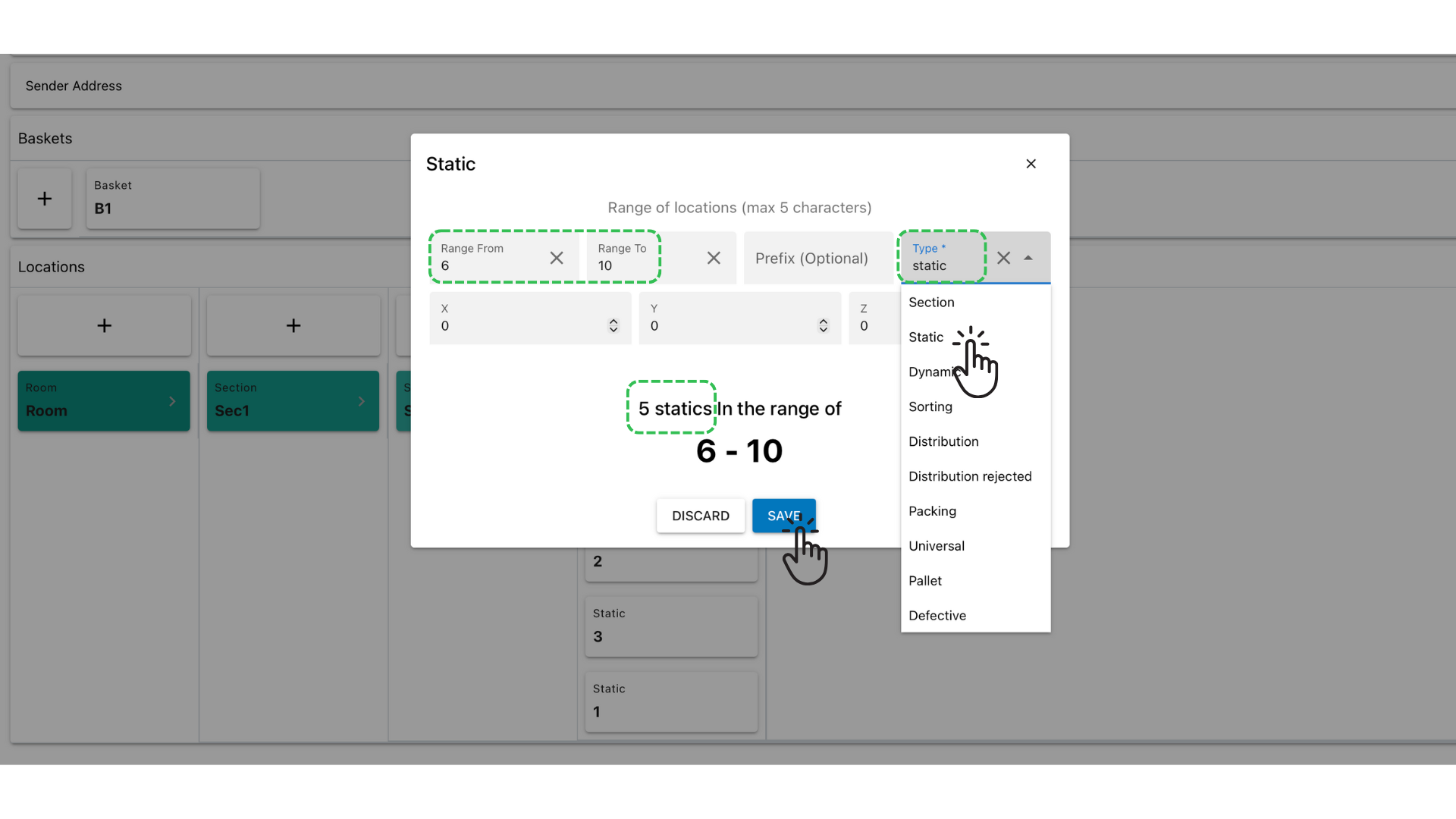Choose Pallet as the location type

(925, 580)
